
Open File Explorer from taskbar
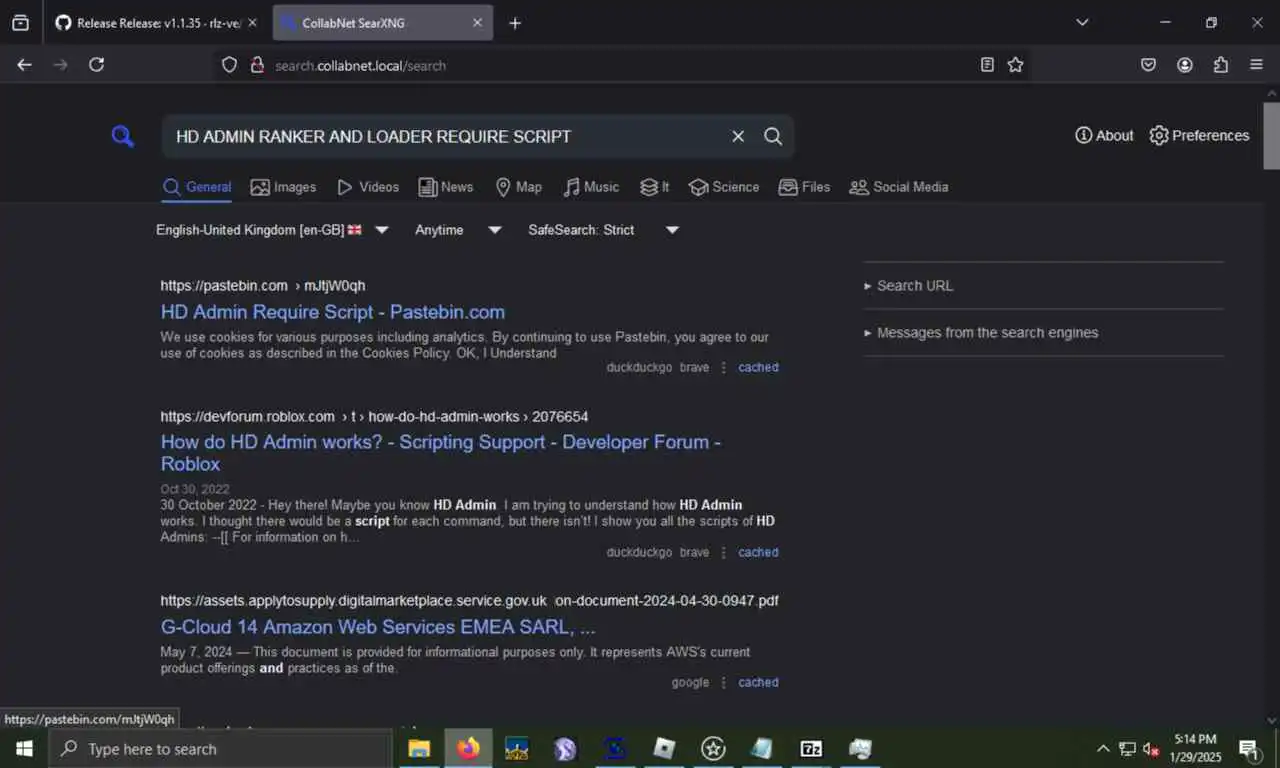(419, 749)
